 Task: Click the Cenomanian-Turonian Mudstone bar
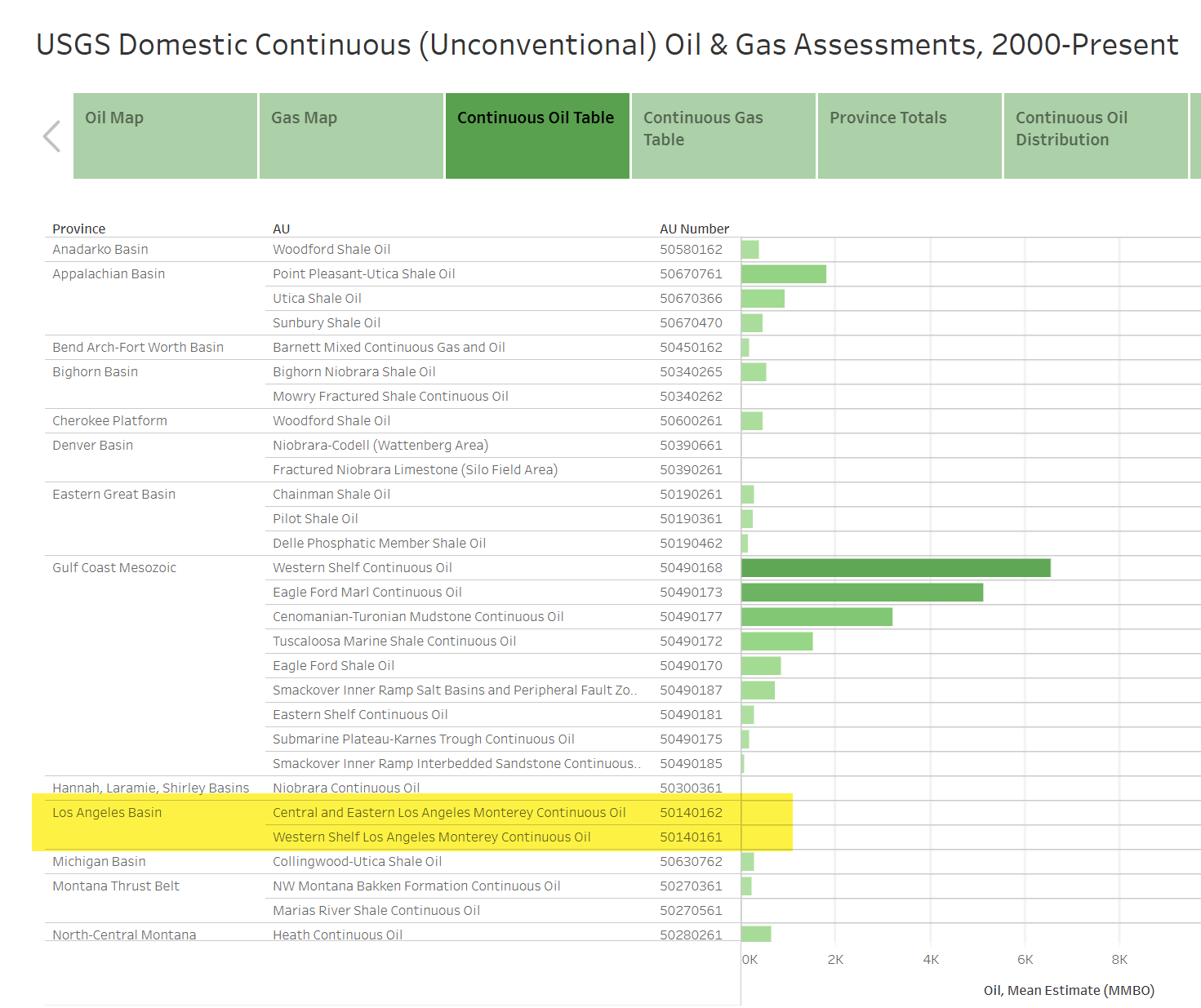[816, 617]
